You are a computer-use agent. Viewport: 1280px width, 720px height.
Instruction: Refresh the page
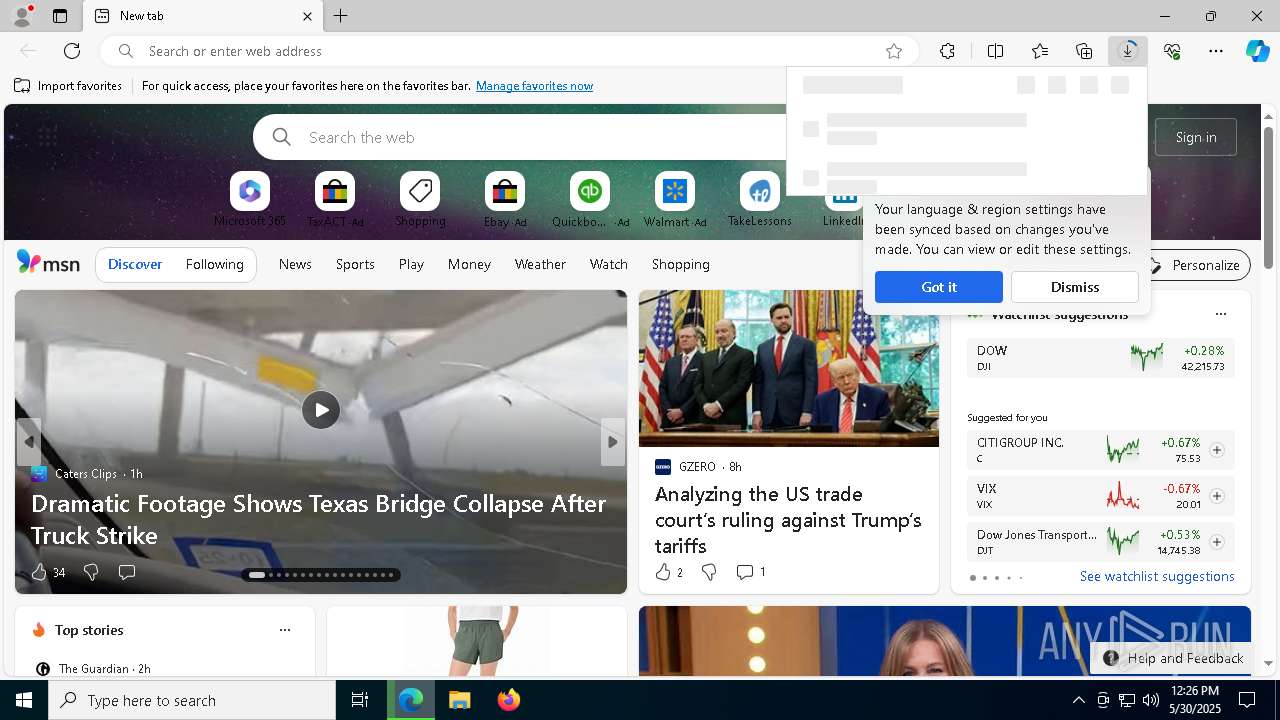tap(72, 51)
